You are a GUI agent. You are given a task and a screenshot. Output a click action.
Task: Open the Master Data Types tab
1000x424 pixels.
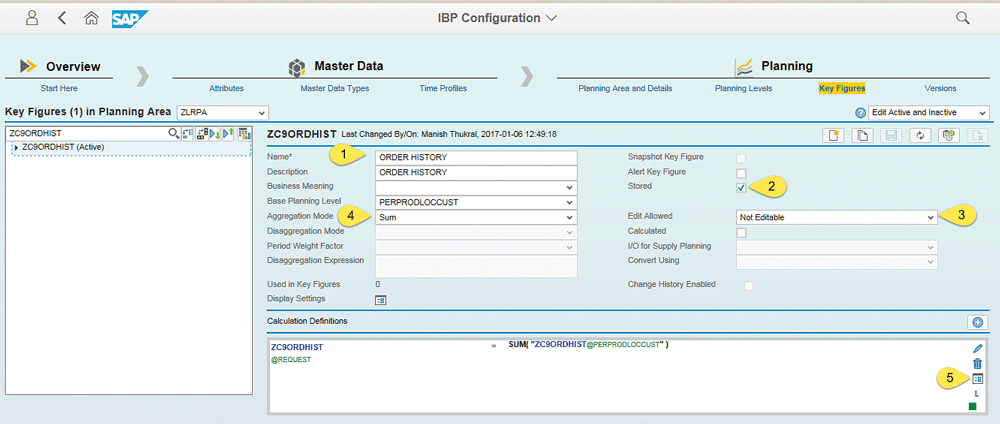click(x=335, y=89)
